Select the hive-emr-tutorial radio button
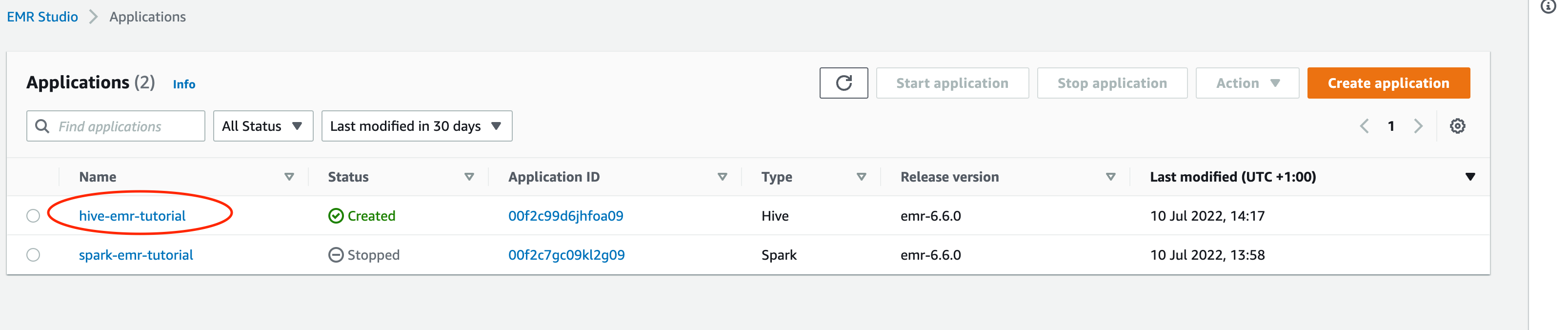This screenshot has height=330, width=1568. pyautogui.click(x=34, y=216)
